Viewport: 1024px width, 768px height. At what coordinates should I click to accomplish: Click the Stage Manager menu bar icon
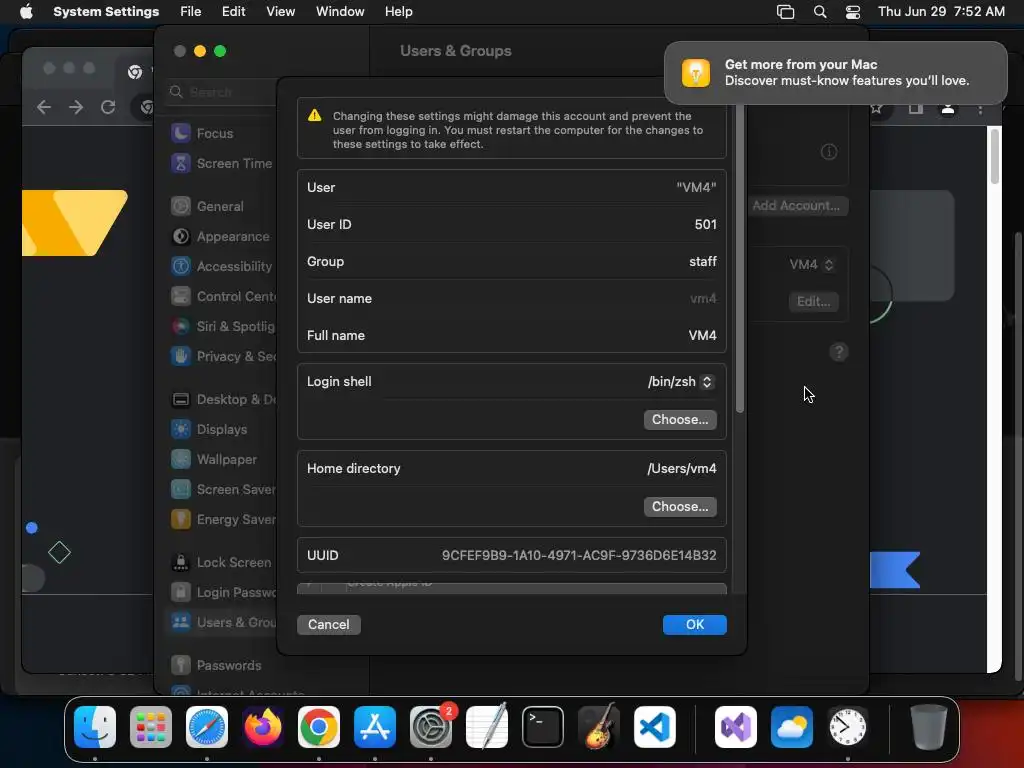click(x=785, y=12)
